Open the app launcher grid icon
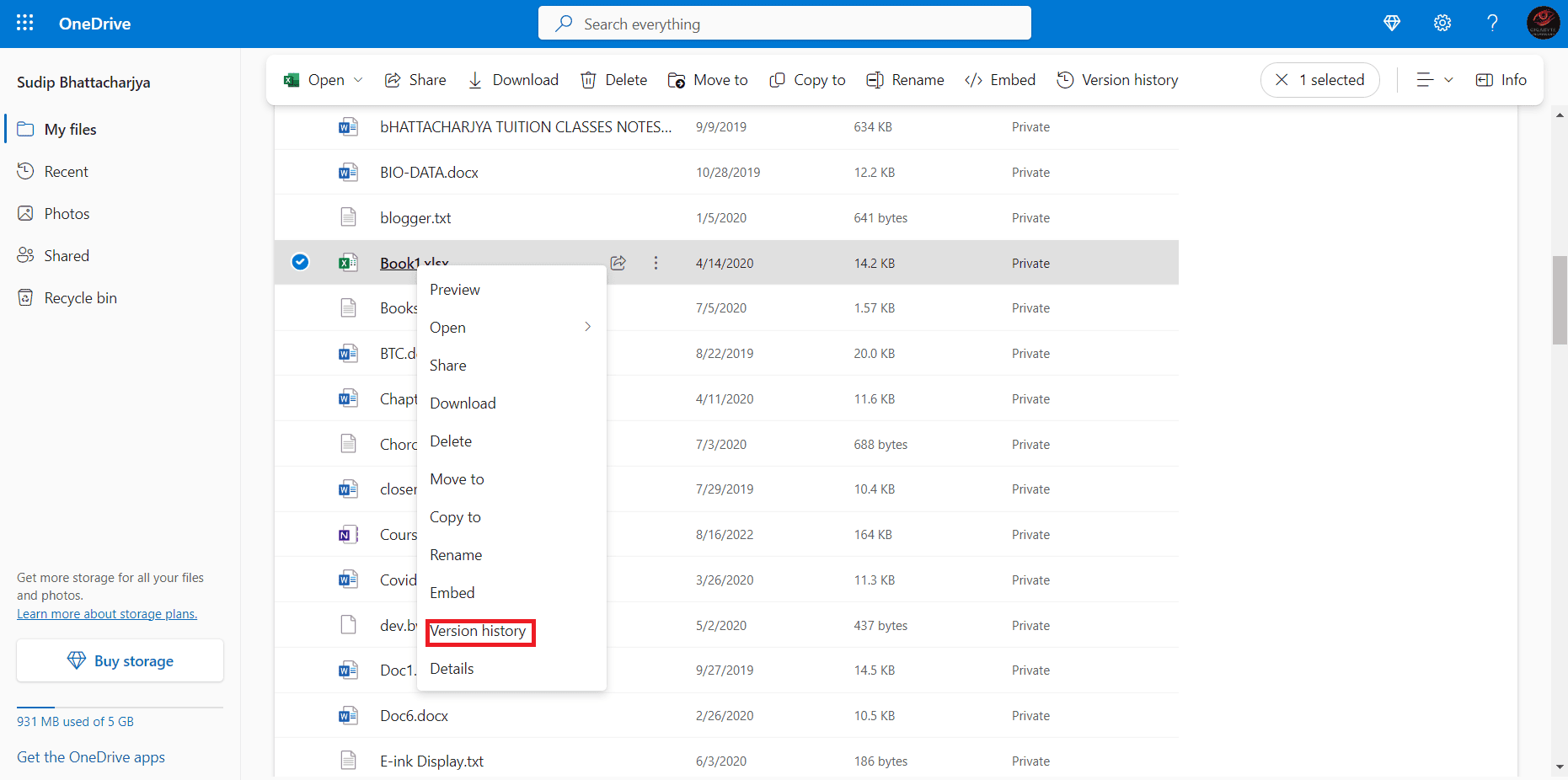 [25, 24]
